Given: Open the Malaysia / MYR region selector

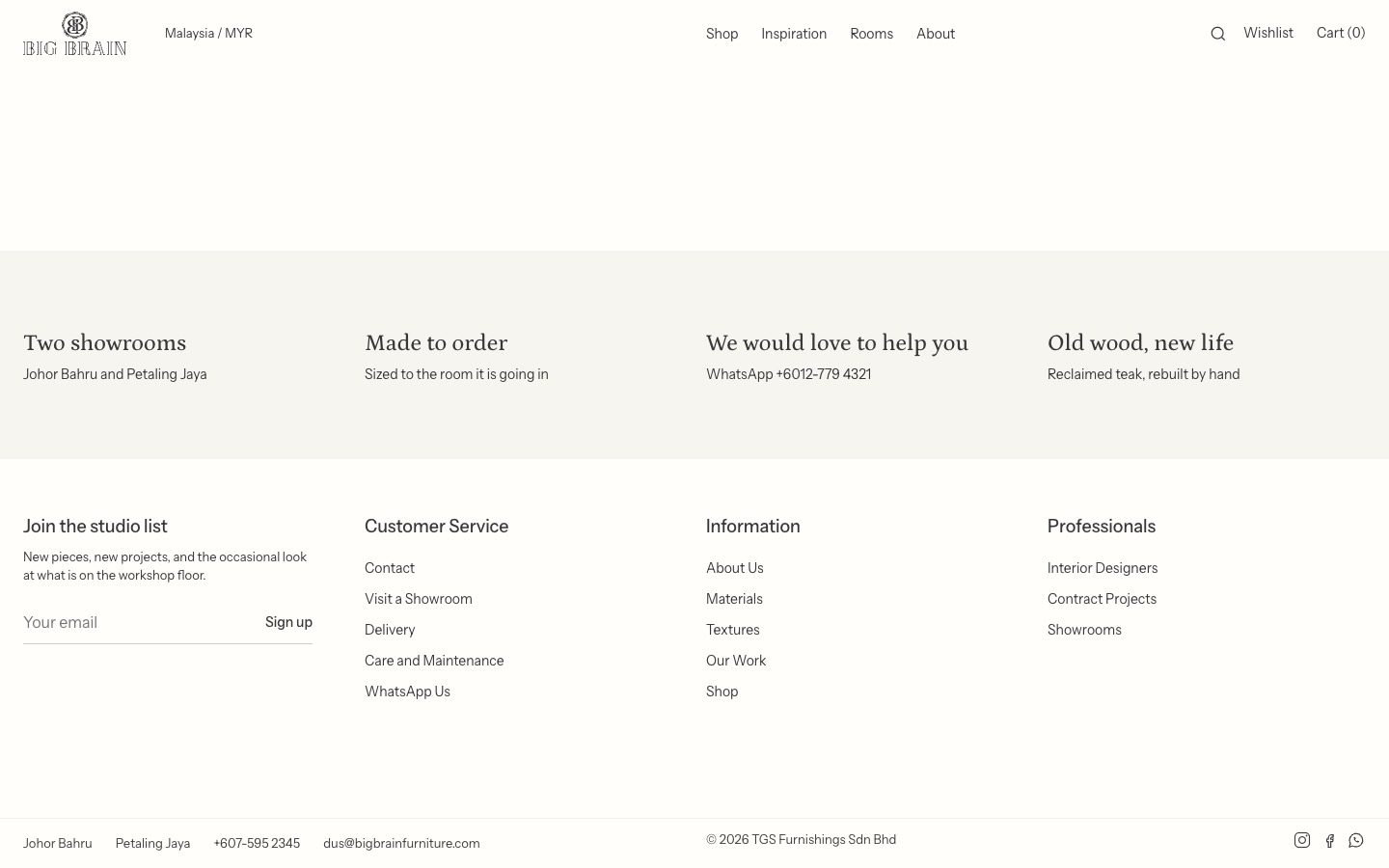Looking at the screenshot, I should pos(208,33).
